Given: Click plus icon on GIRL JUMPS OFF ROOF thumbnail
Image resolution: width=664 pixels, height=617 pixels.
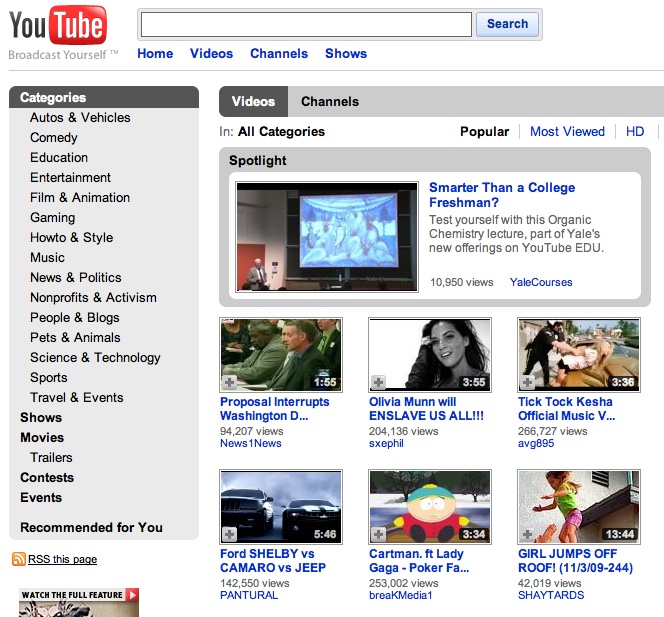Looking at the screenshot, I should (528, 534).
